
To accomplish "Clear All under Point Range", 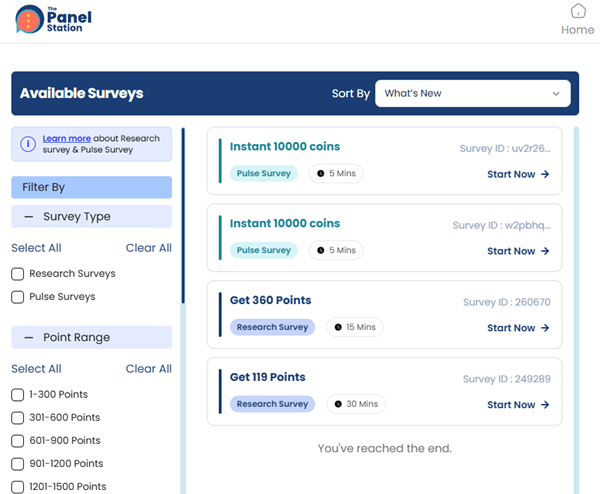I will 148,369.
